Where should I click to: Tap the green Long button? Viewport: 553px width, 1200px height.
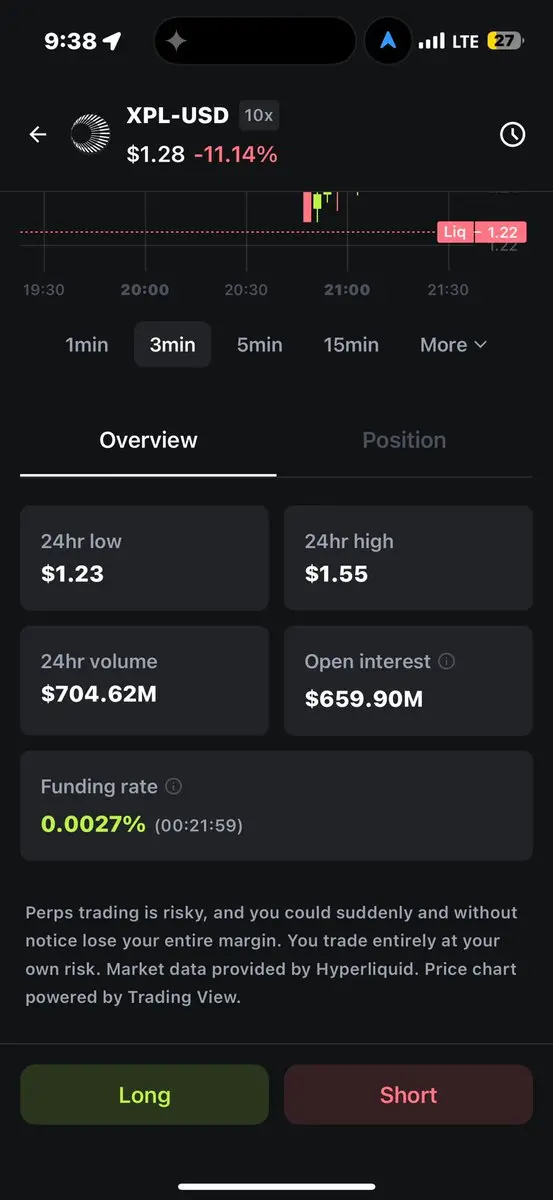[144, 1095]
